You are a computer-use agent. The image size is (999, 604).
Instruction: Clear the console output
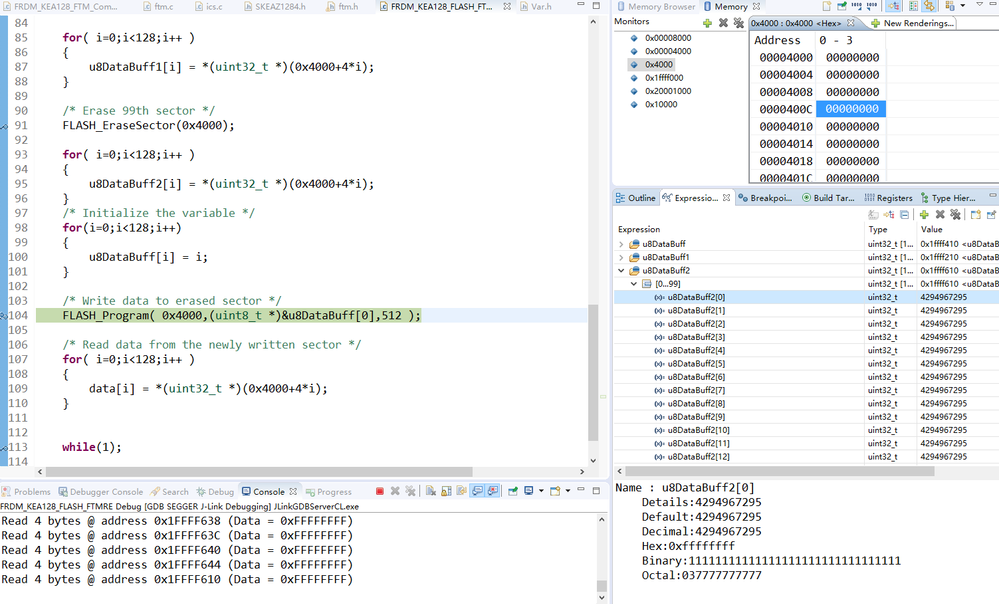pyautogui.click(x=431, y=491)
